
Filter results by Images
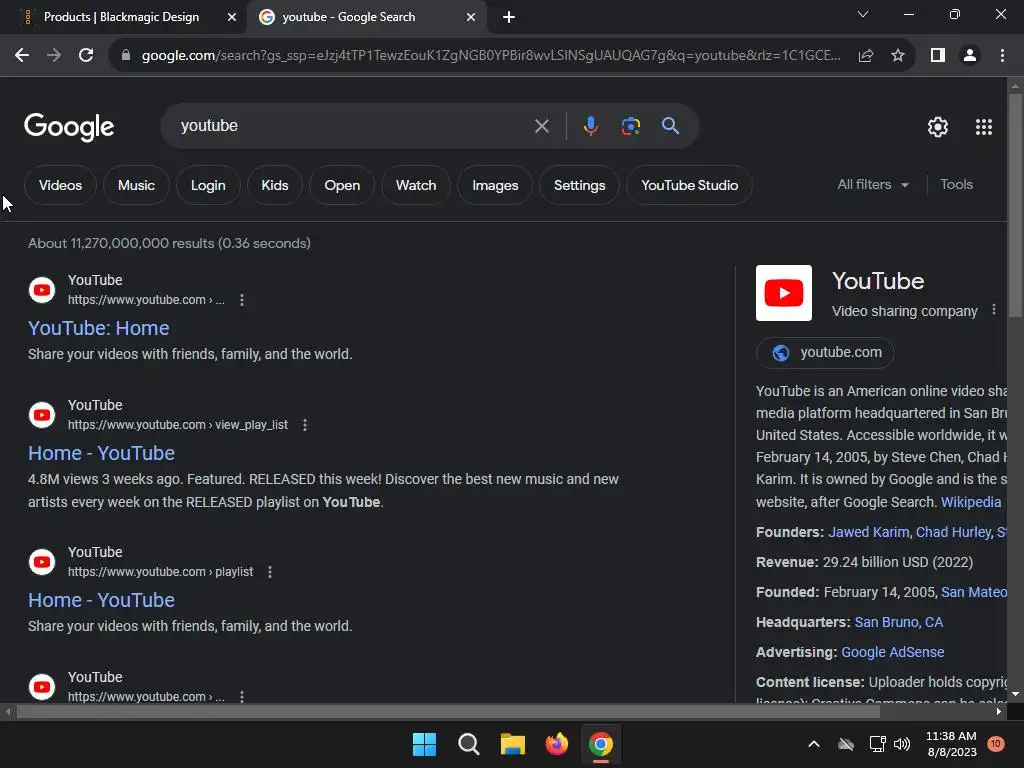495,185
